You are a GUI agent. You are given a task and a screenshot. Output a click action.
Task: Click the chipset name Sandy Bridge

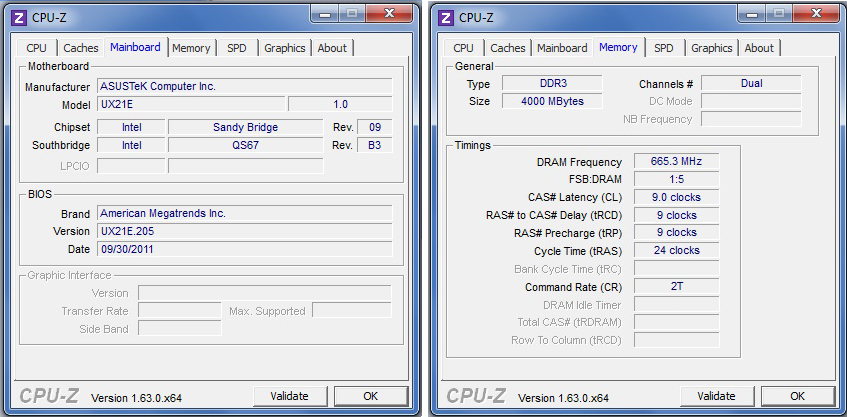[x=245, y=127]
